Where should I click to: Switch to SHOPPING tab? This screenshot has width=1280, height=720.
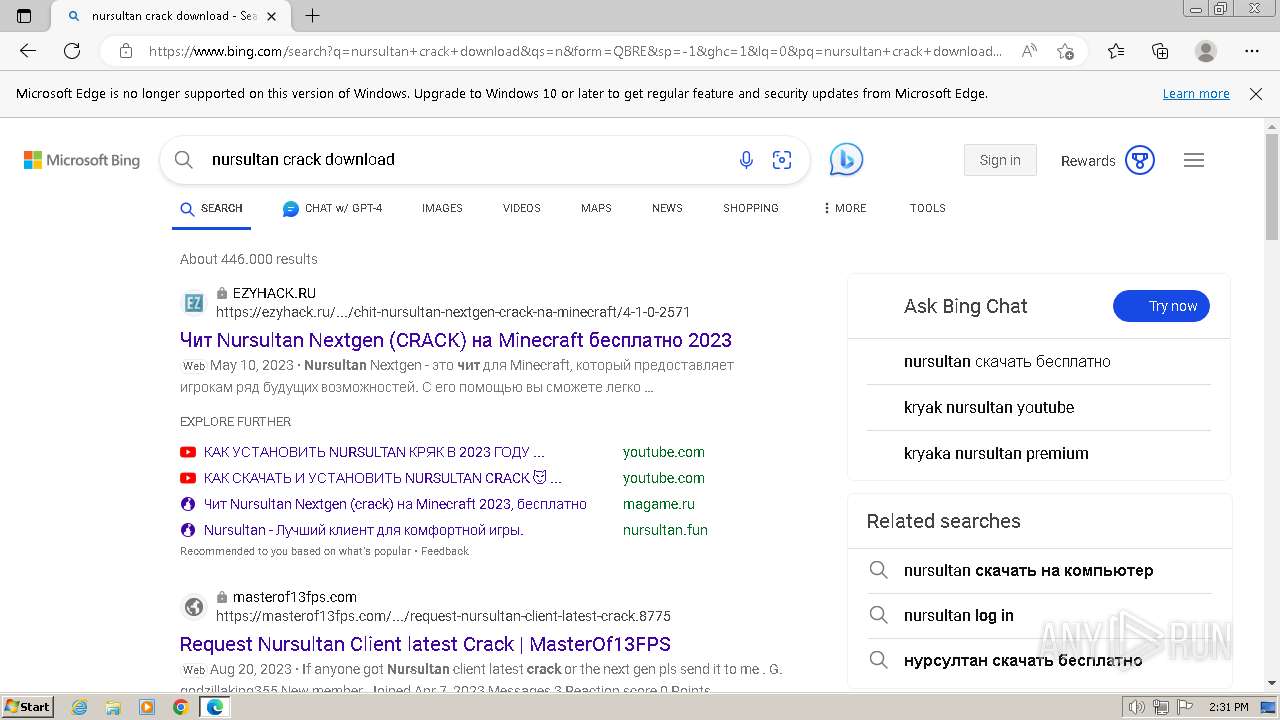pyautogui.click(x=751, y=208)
